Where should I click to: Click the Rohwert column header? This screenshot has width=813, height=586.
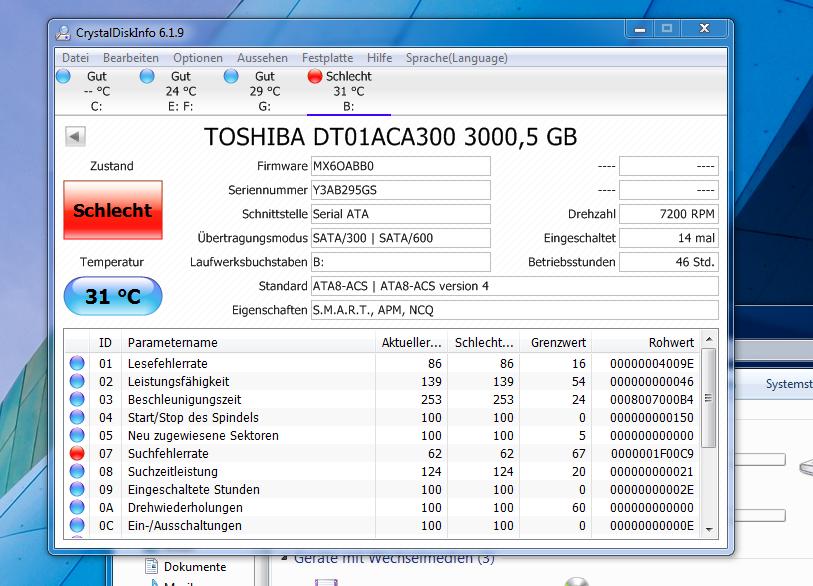click(x=646, y=343)
